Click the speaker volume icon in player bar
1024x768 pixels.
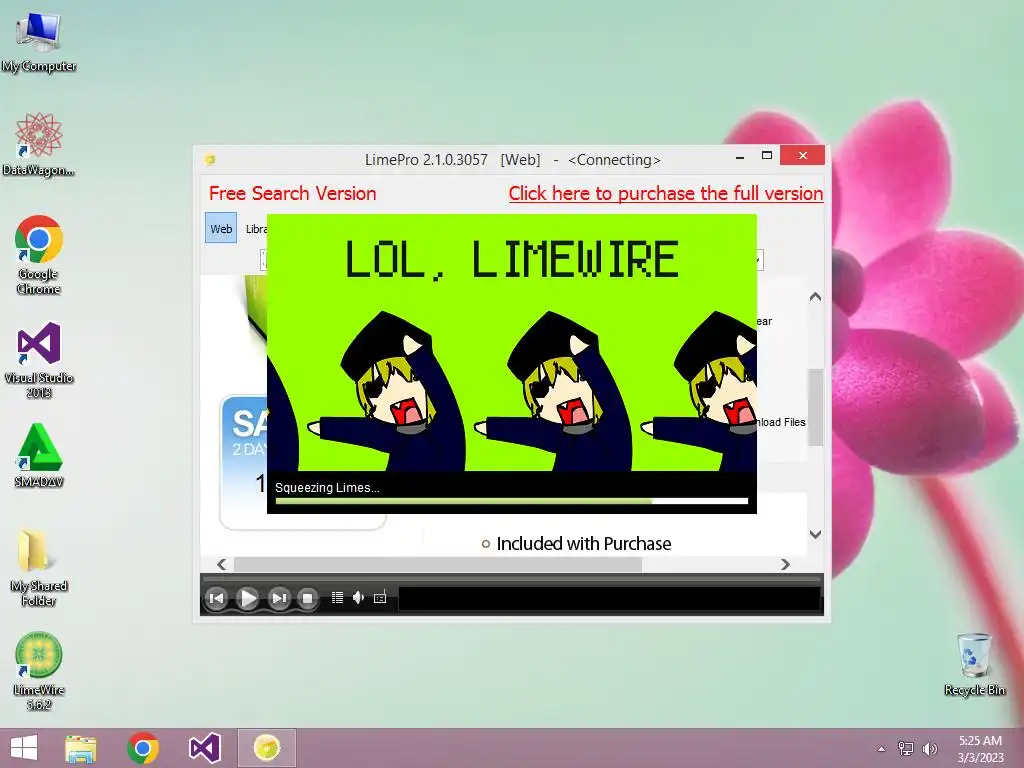pos(358,598)
